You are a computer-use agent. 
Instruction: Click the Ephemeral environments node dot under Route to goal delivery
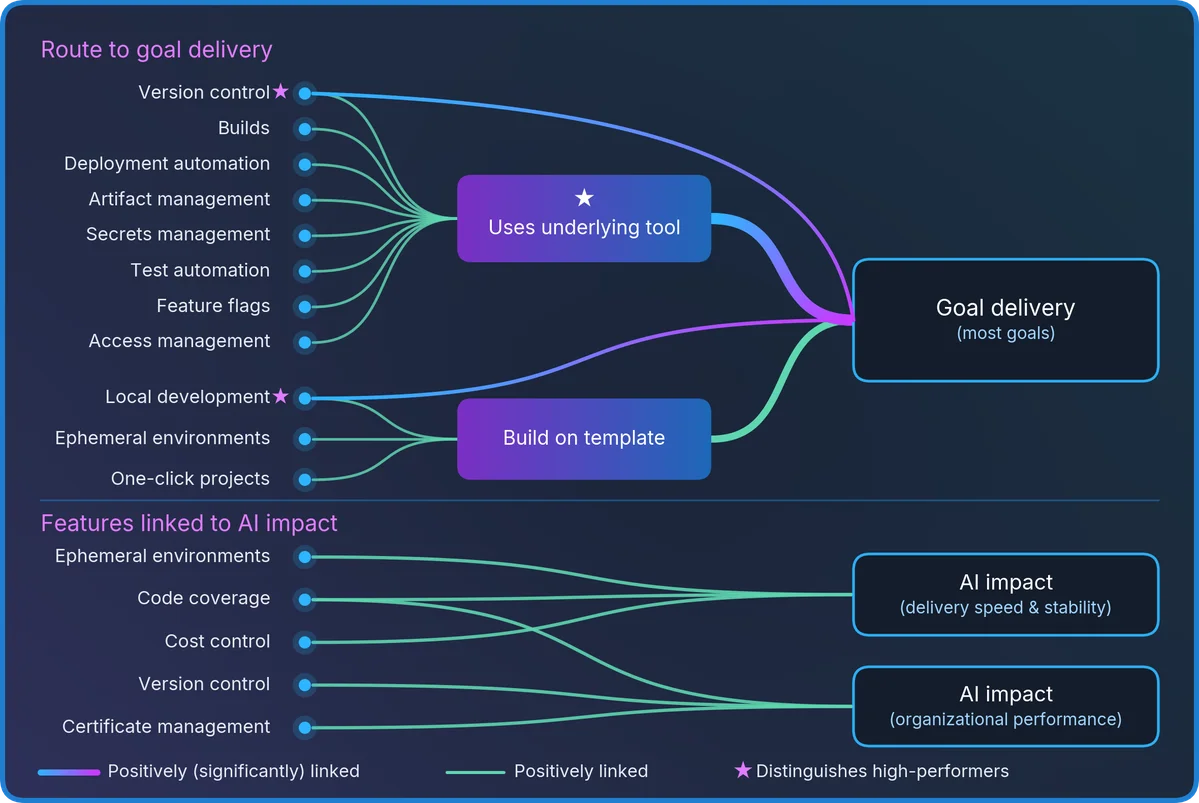304,439
